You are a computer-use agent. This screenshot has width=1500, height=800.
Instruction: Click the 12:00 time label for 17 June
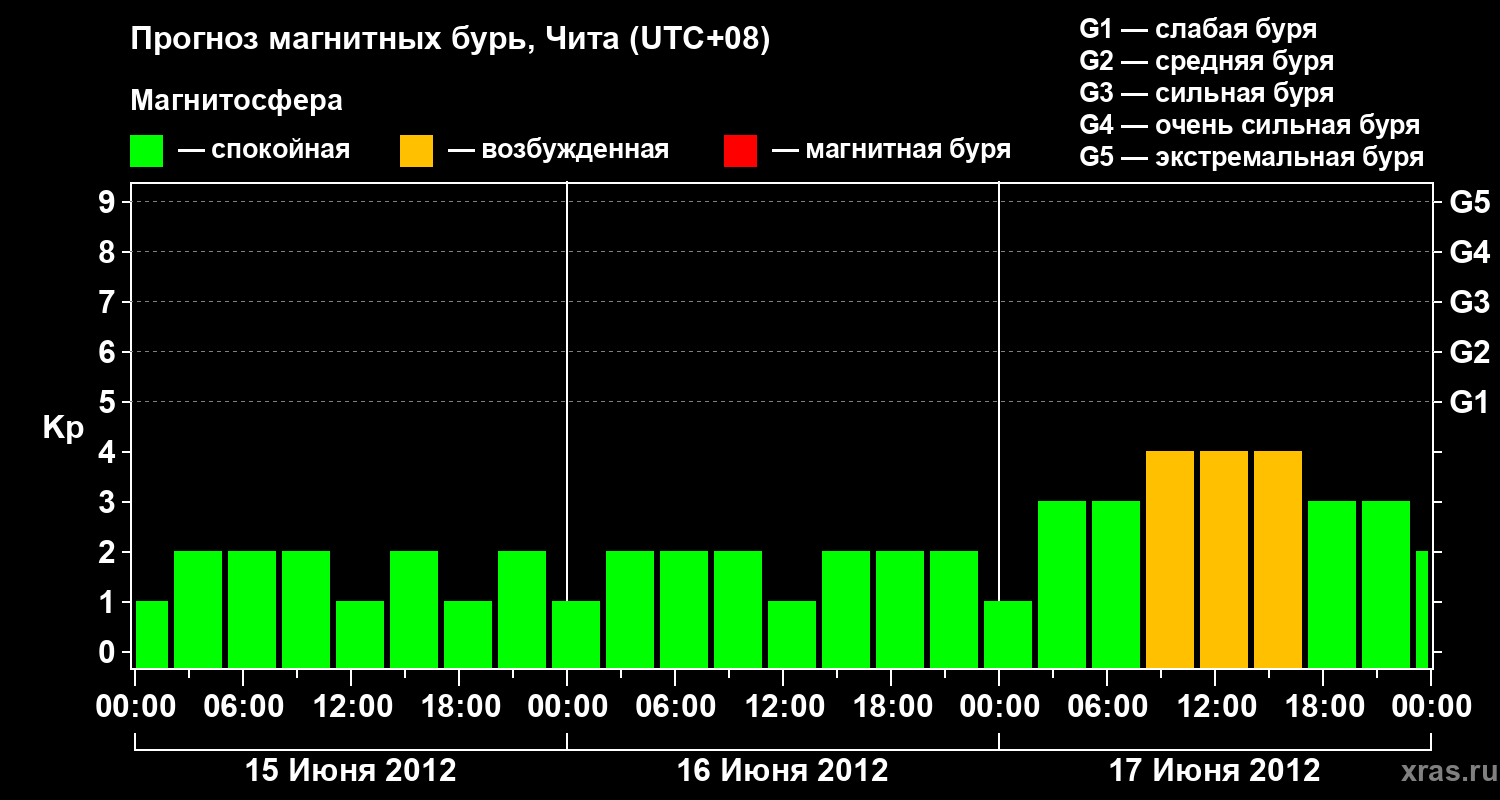[1215, 707]
